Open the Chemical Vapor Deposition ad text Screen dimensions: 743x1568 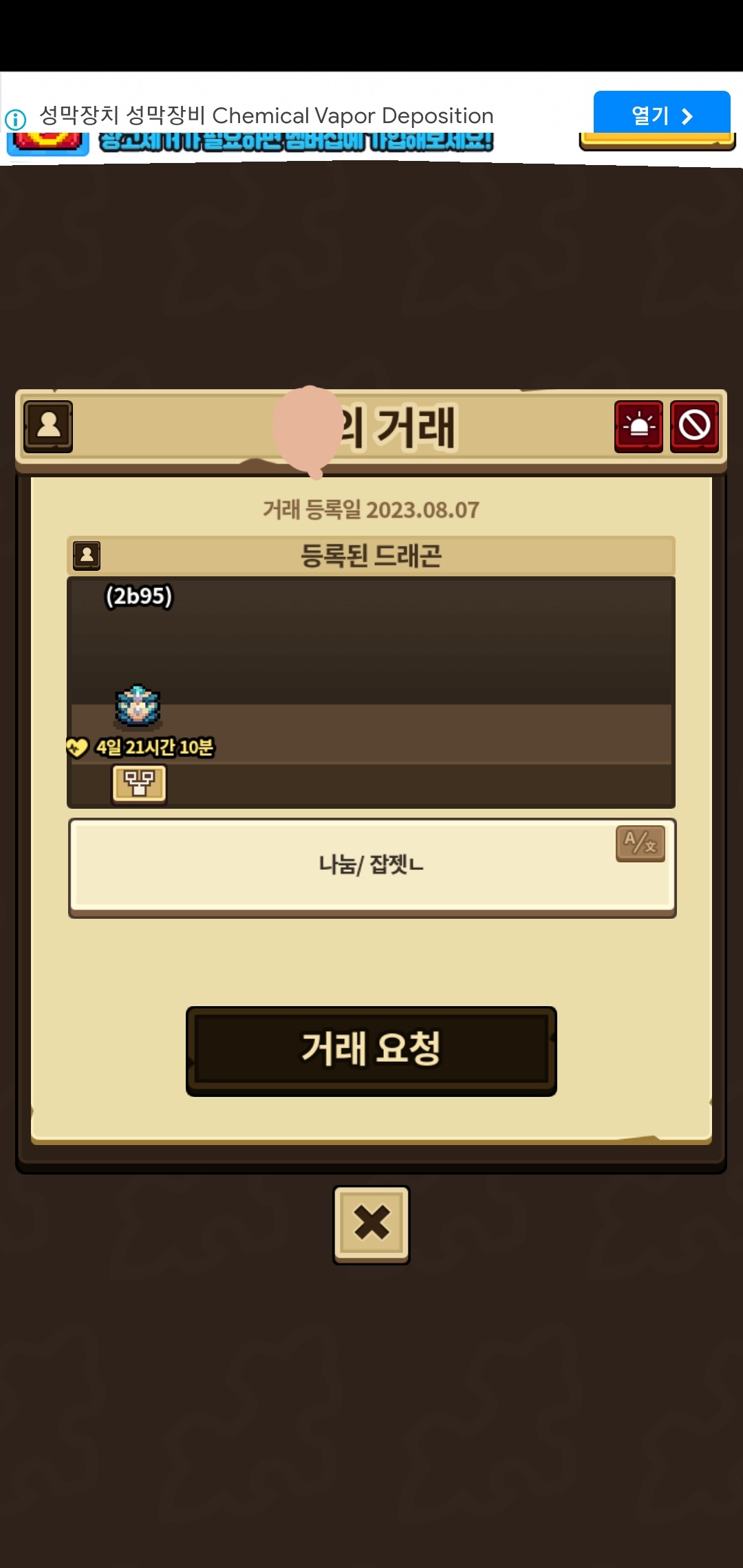coord(266,116)
